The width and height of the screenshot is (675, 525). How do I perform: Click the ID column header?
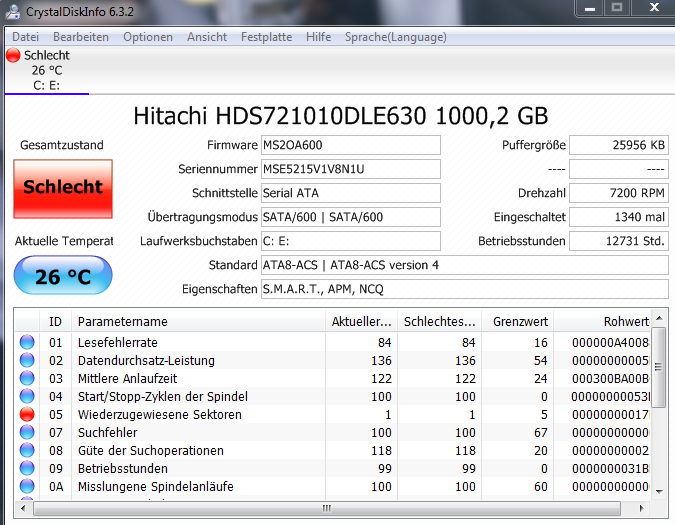[55, 321]
